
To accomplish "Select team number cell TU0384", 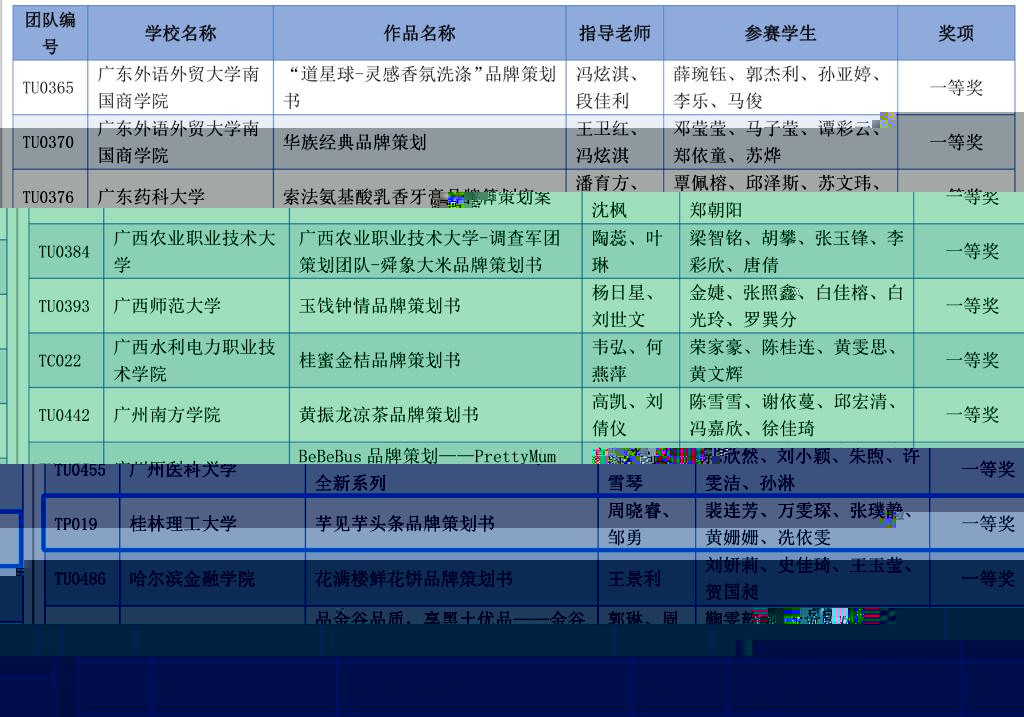I will coord(66,251).
